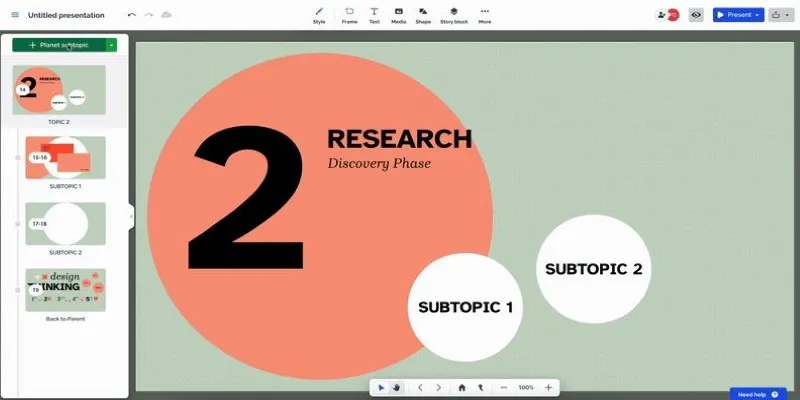Click the 100% zoom value

pyautogui.click(x=526, y=388)
